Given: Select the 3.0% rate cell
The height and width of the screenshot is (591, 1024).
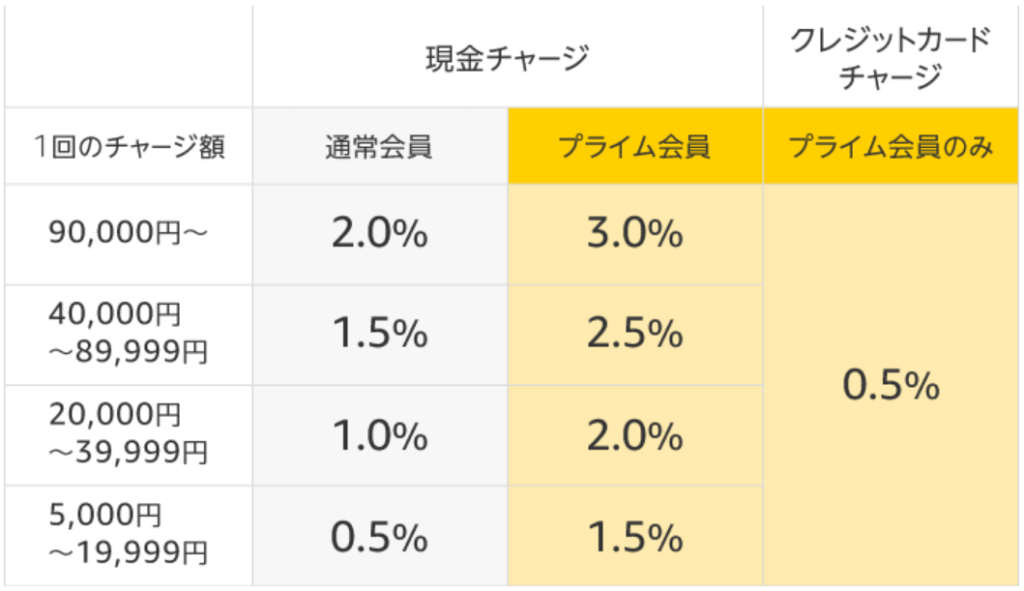Looking at the screenshot, I should [x=634, y=235].
